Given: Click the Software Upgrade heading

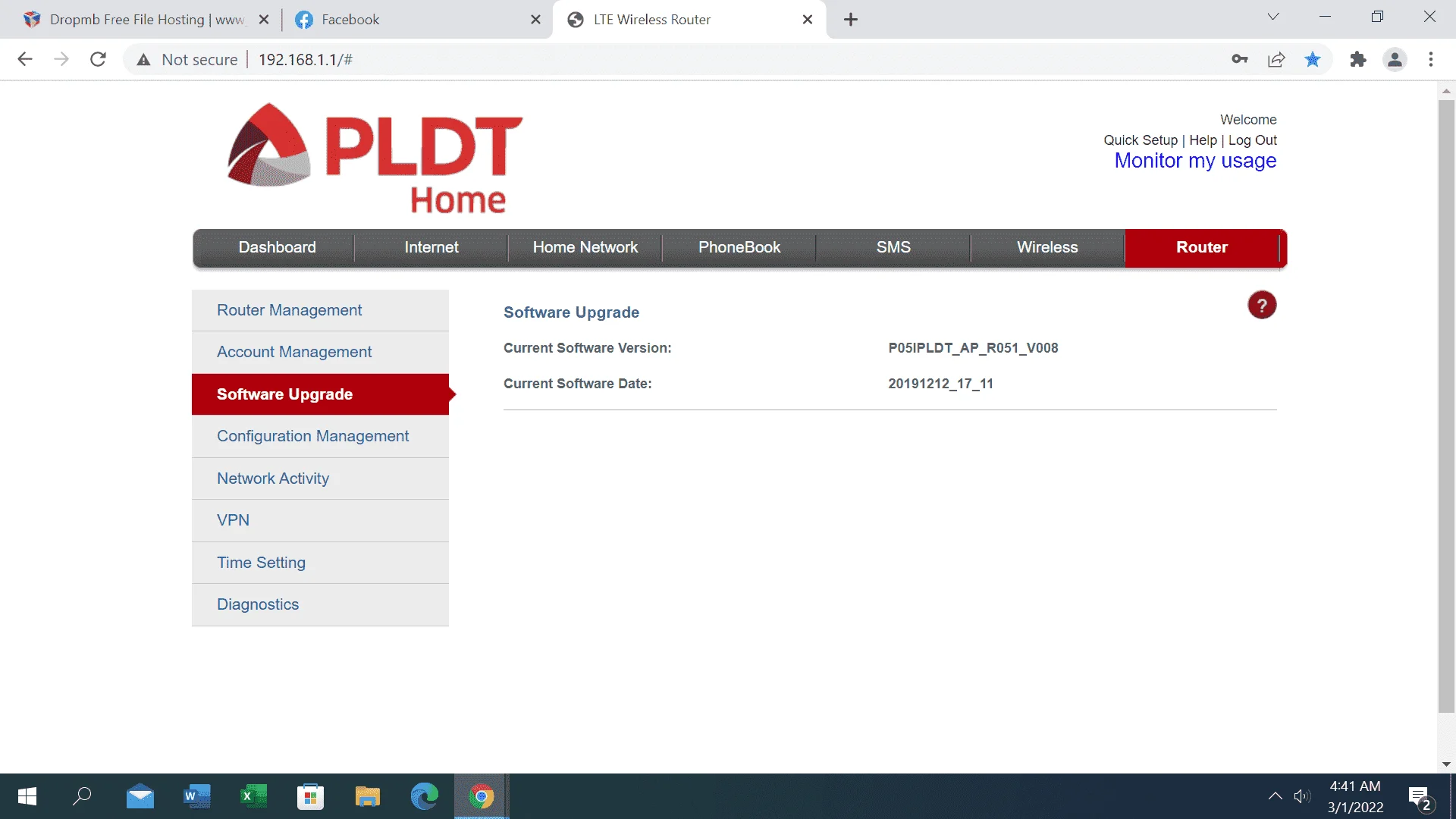Looking at the screenshot, I should coord(571,312).
